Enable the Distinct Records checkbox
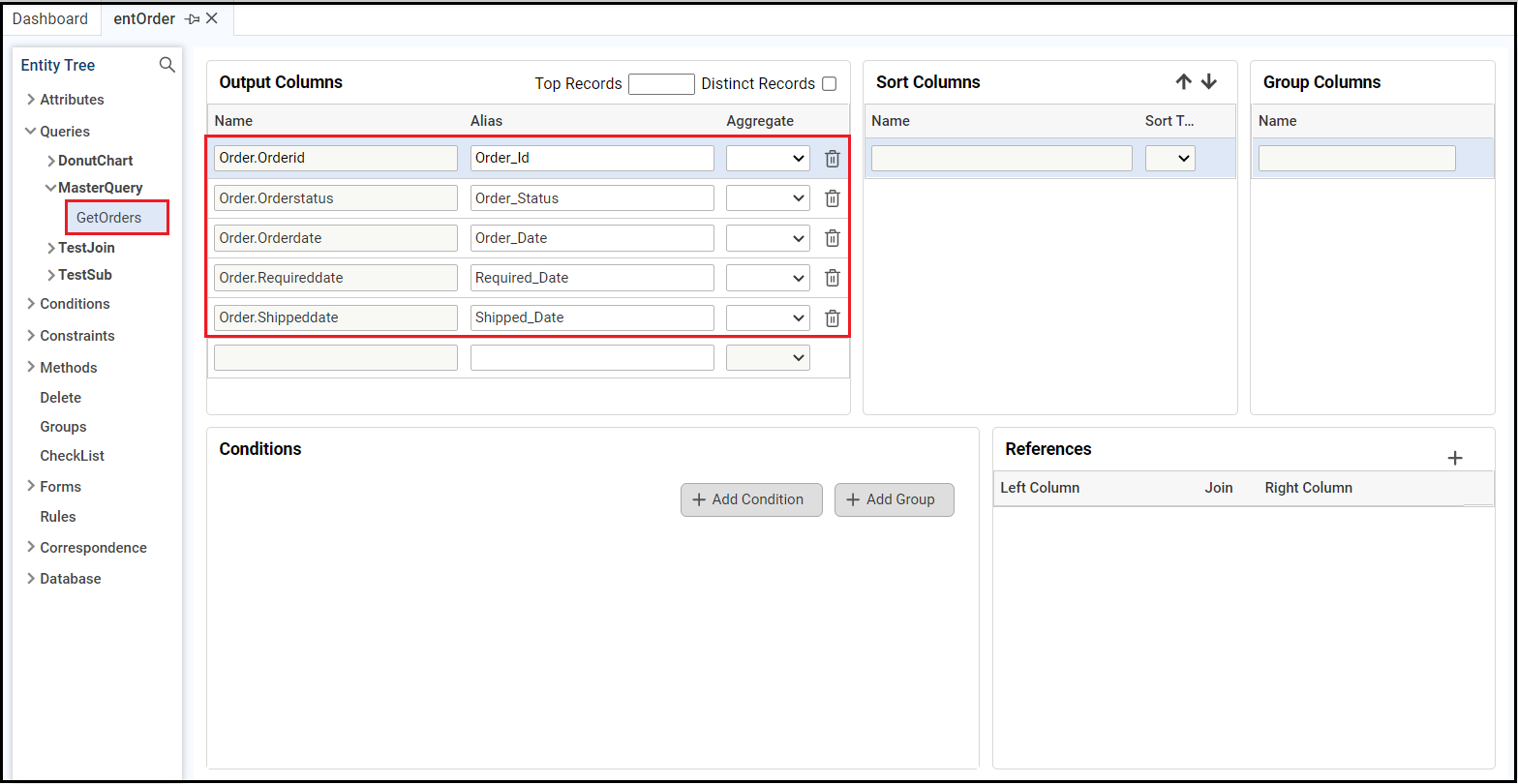 click(x=829, y=84)
